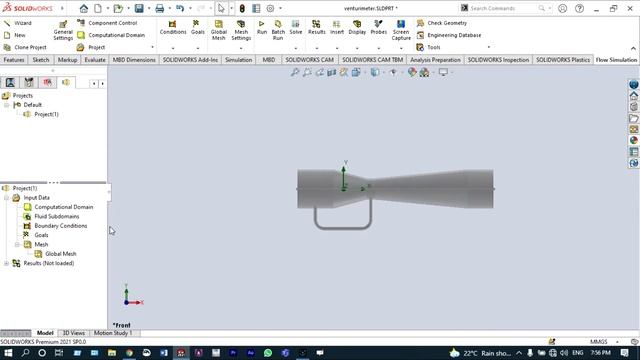Open the Display tool

[357, 28]
